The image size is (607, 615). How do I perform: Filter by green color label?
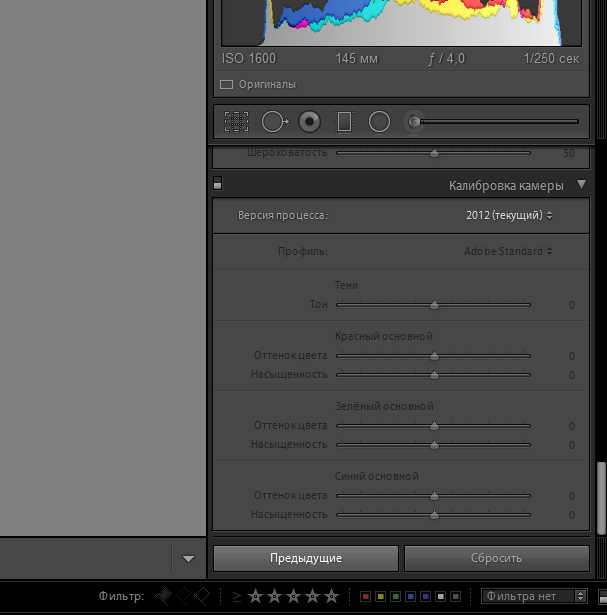[396, 597]
